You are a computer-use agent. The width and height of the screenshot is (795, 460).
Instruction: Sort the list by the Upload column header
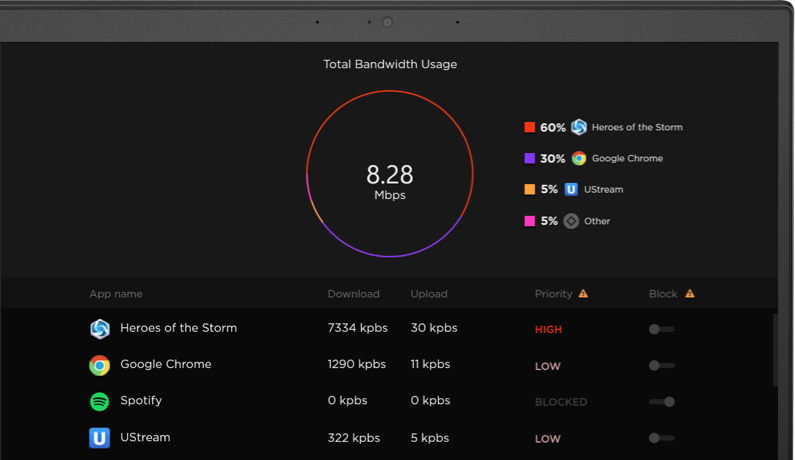click(x=429, y=294)
